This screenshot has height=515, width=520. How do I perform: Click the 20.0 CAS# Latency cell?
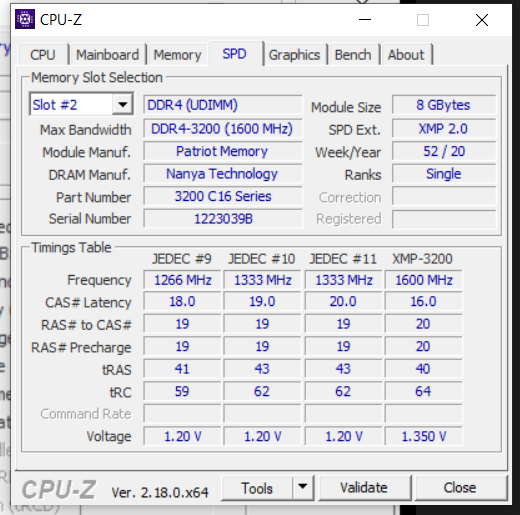click(343, 302)
